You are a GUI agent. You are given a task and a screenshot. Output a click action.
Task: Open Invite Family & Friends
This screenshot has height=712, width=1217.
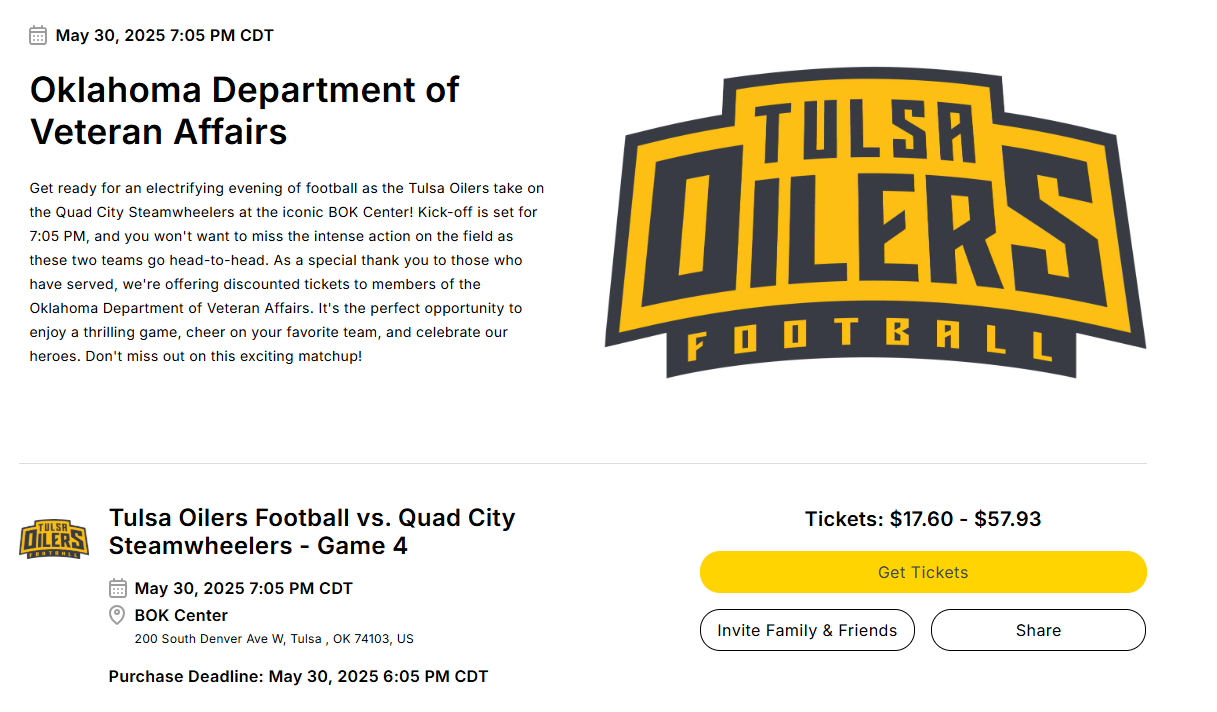807,630
